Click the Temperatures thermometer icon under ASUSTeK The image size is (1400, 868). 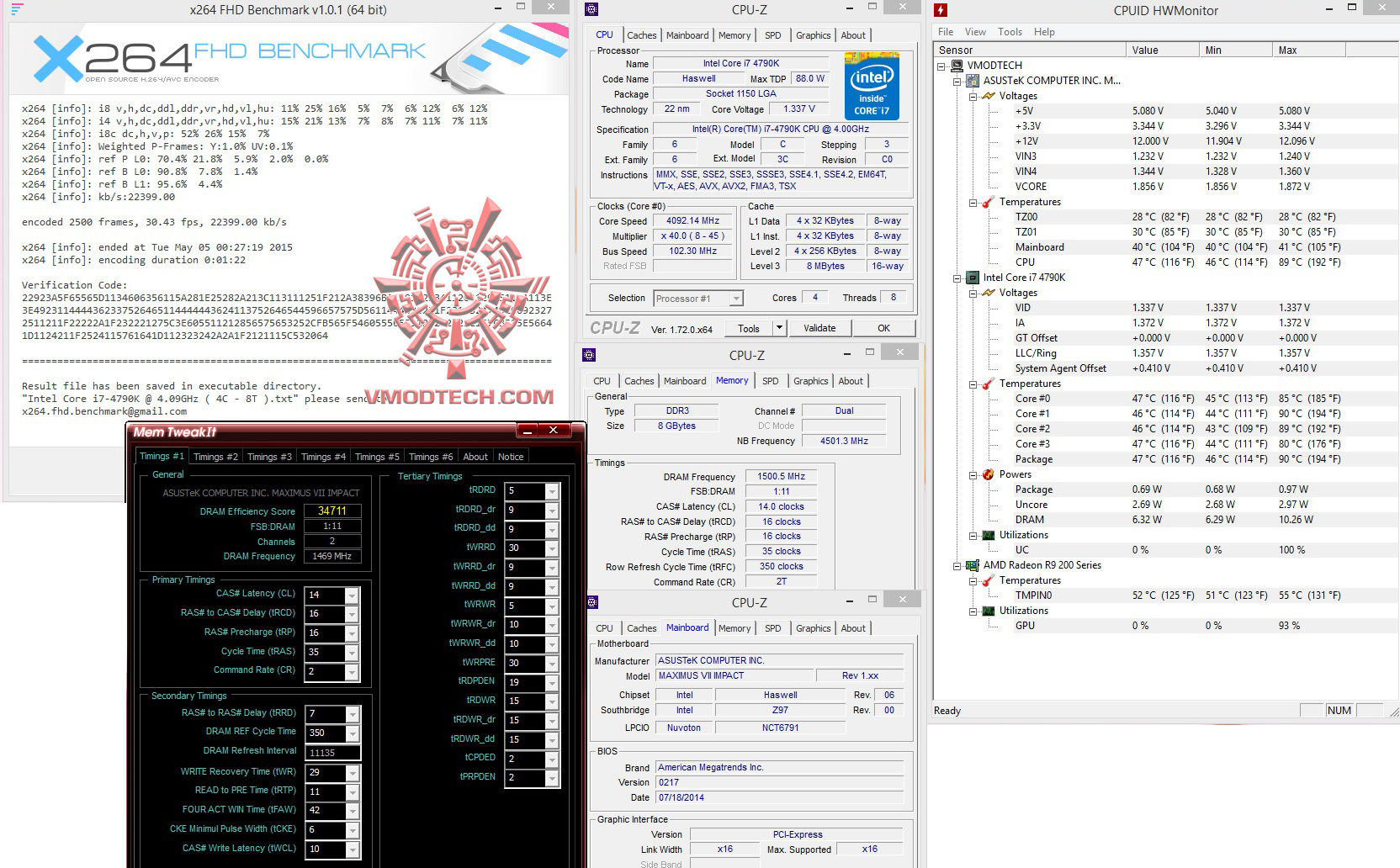click(x=989, y=202)
